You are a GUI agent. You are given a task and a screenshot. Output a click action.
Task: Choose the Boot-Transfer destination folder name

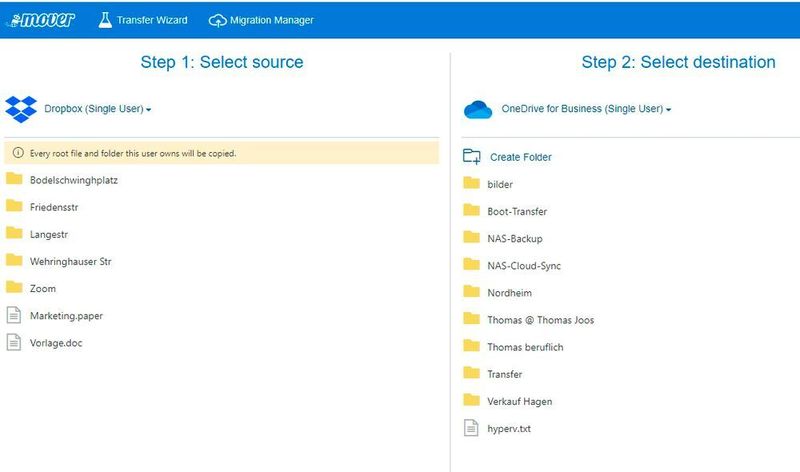coord(517,211)
